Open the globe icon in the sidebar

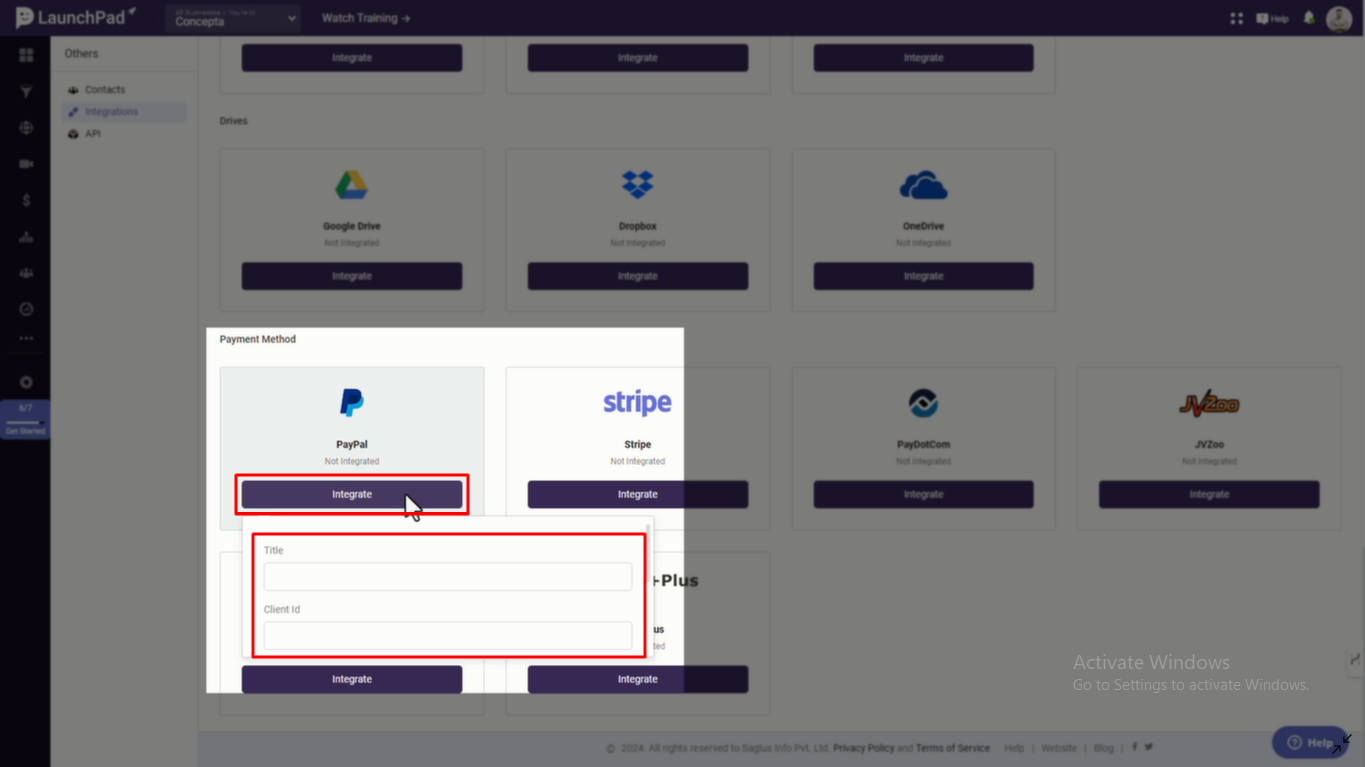click(26, 128)
